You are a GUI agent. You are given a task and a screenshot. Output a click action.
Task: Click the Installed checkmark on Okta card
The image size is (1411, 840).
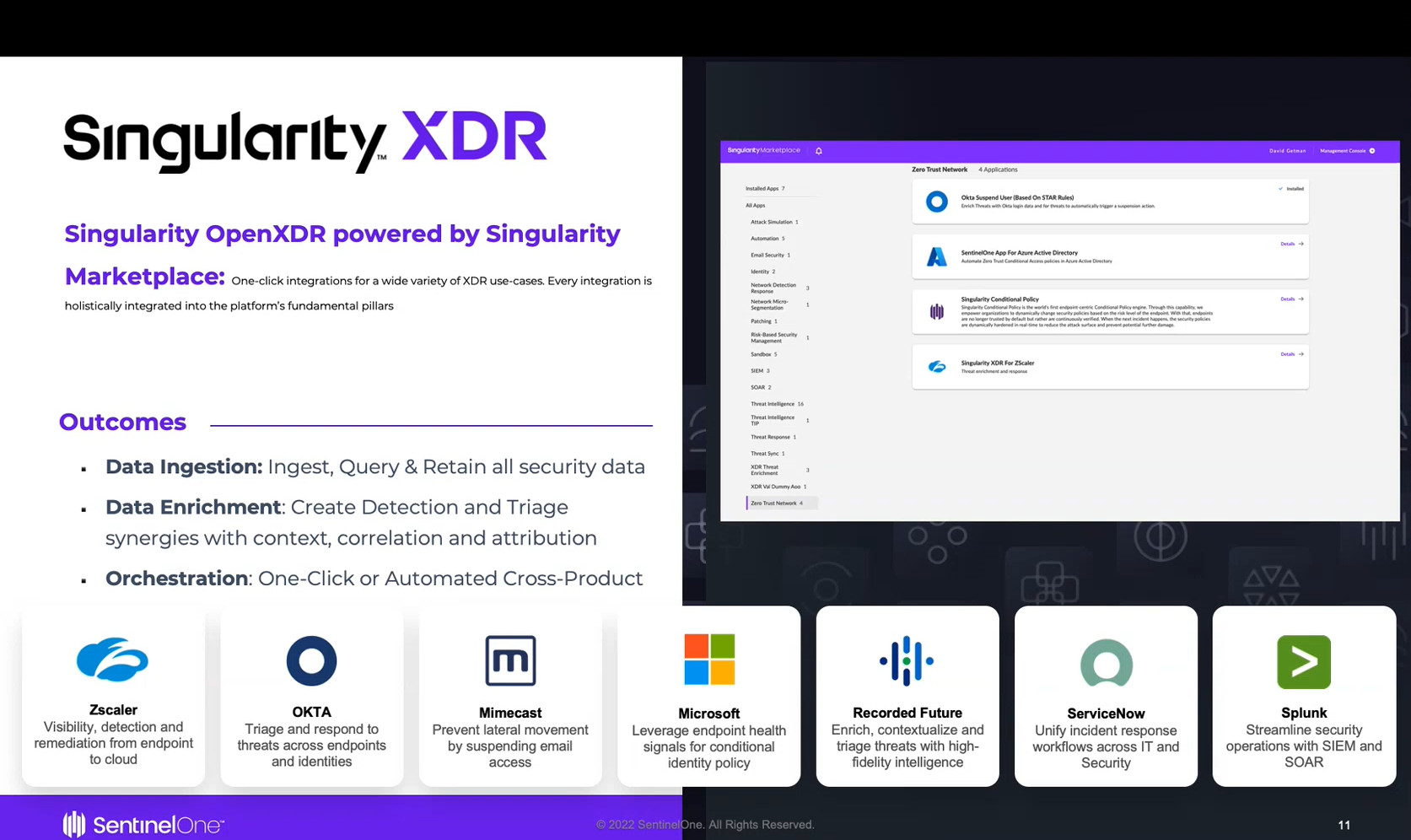pyautogui.click(x=1280, y=189)
